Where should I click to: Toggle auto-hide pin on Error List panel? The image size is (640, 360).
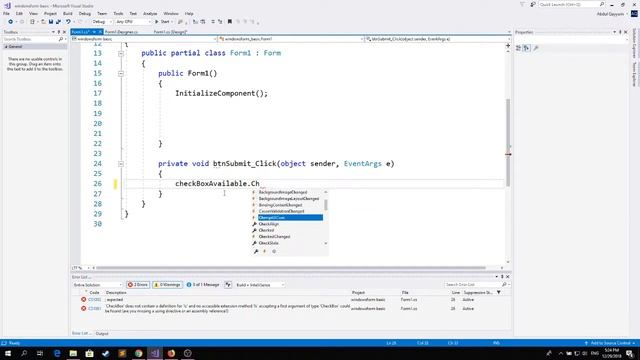point(502,277)
